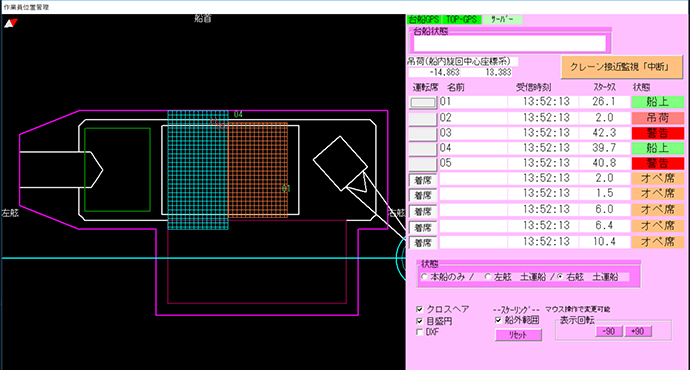Click the green worker marker 04
690x370 pixels.
238,114
